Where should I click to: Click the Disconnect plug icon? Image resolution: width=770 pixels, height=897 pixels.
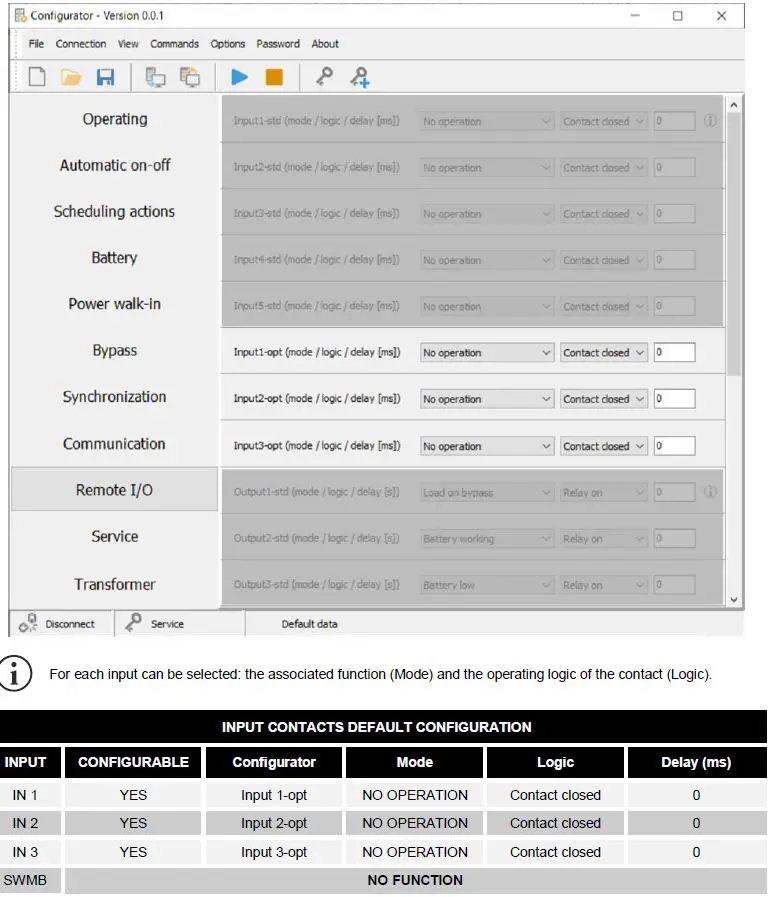27,623
